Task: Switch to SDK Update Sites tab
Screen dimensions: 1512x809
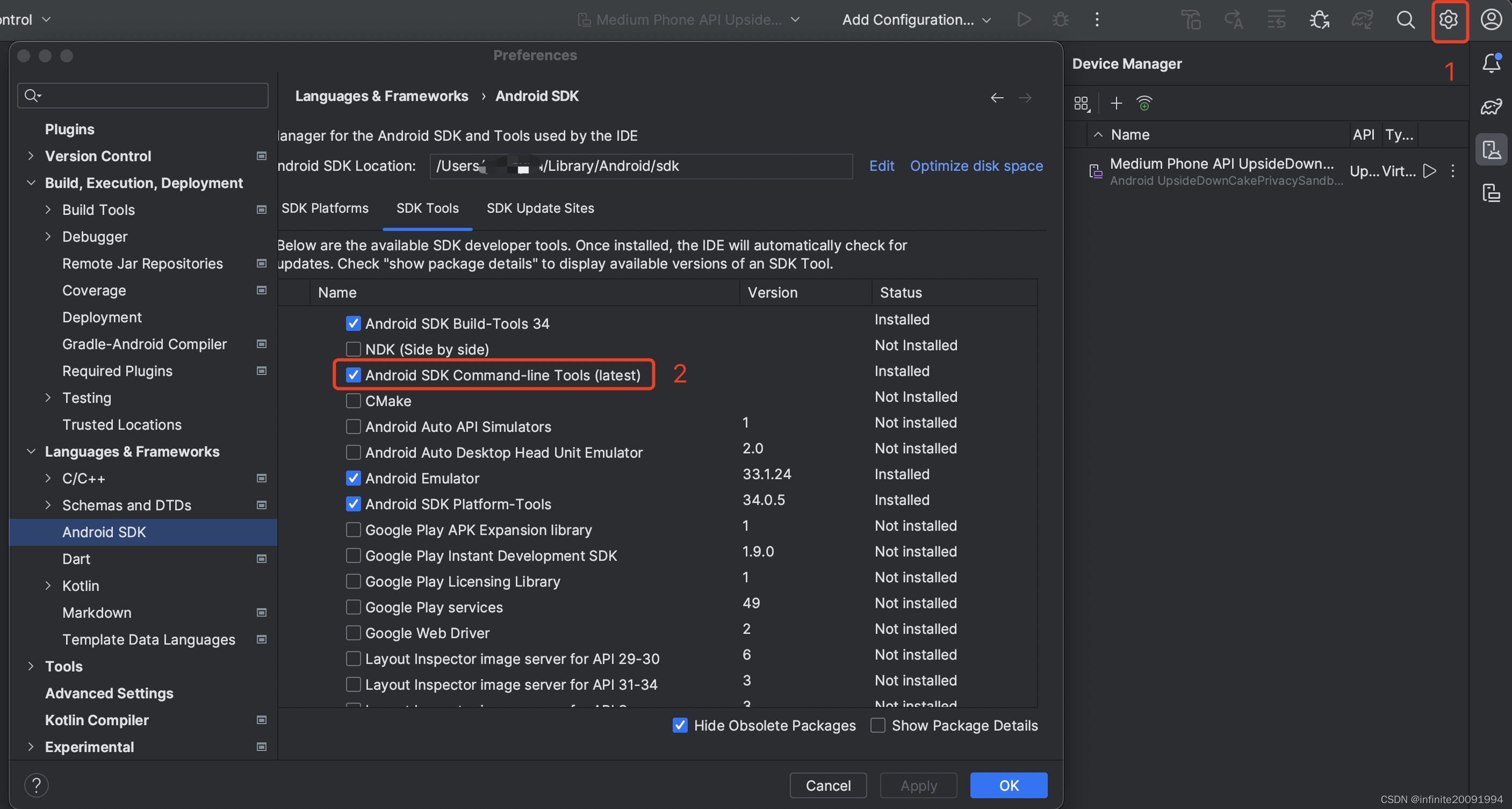Action: [x=540, y=208]
